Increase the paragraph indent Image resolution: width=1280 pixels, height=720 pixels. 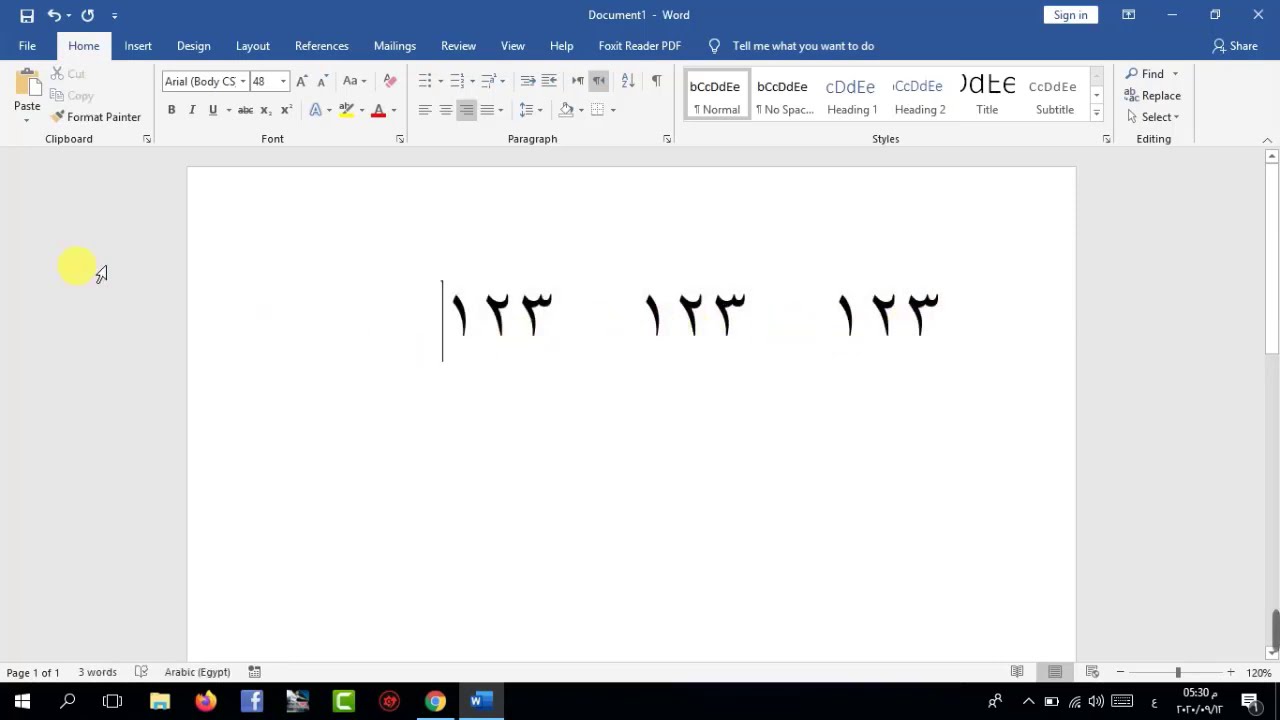[x=549, y=81]
